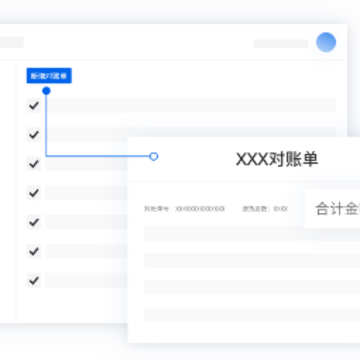Uncheck the second checkbox in the list
Viewport: 360px width, 360px height.
pyautogui.click(x=34, y=135)
